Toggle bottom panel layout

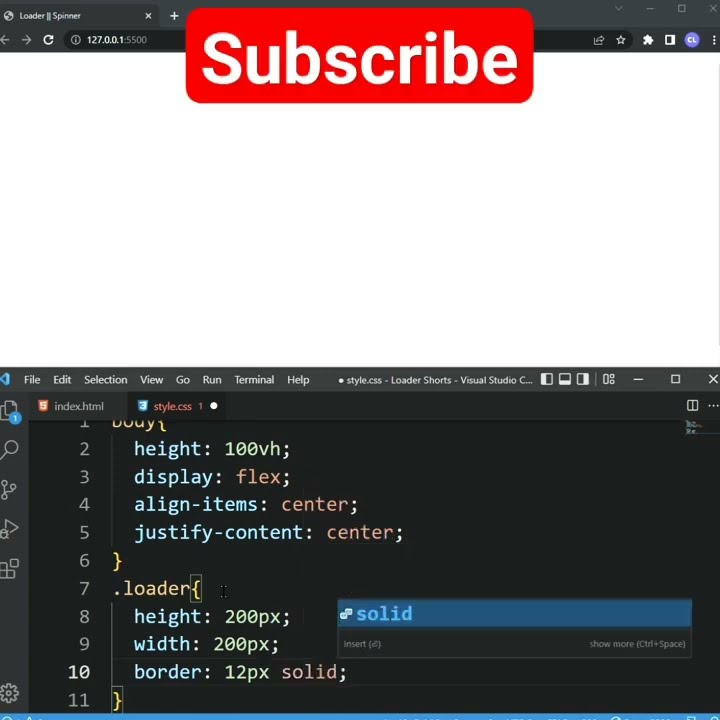pos(565,379)
